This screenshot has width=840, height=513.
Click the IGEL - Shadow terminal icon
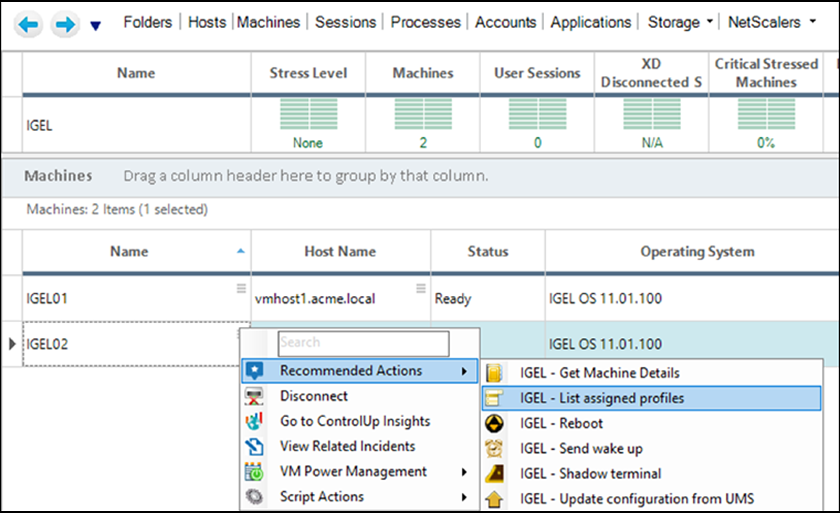point(494,473)
